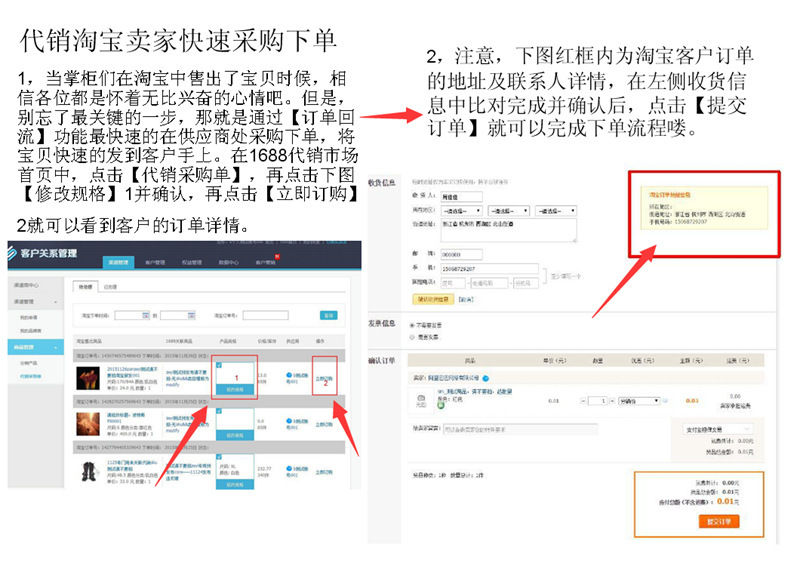The height and width of the screenshot is (566, 800).
Task: Click the blue search button
Action: pos(329,315)
